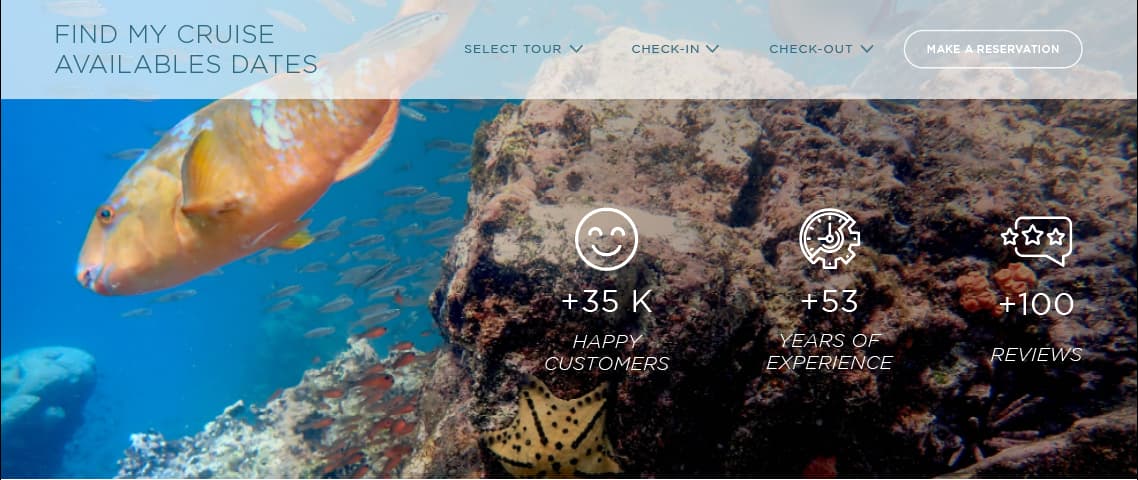1138x480 pixels.
Task: Click the Reviews label
Action: [x=1036, y=355]
